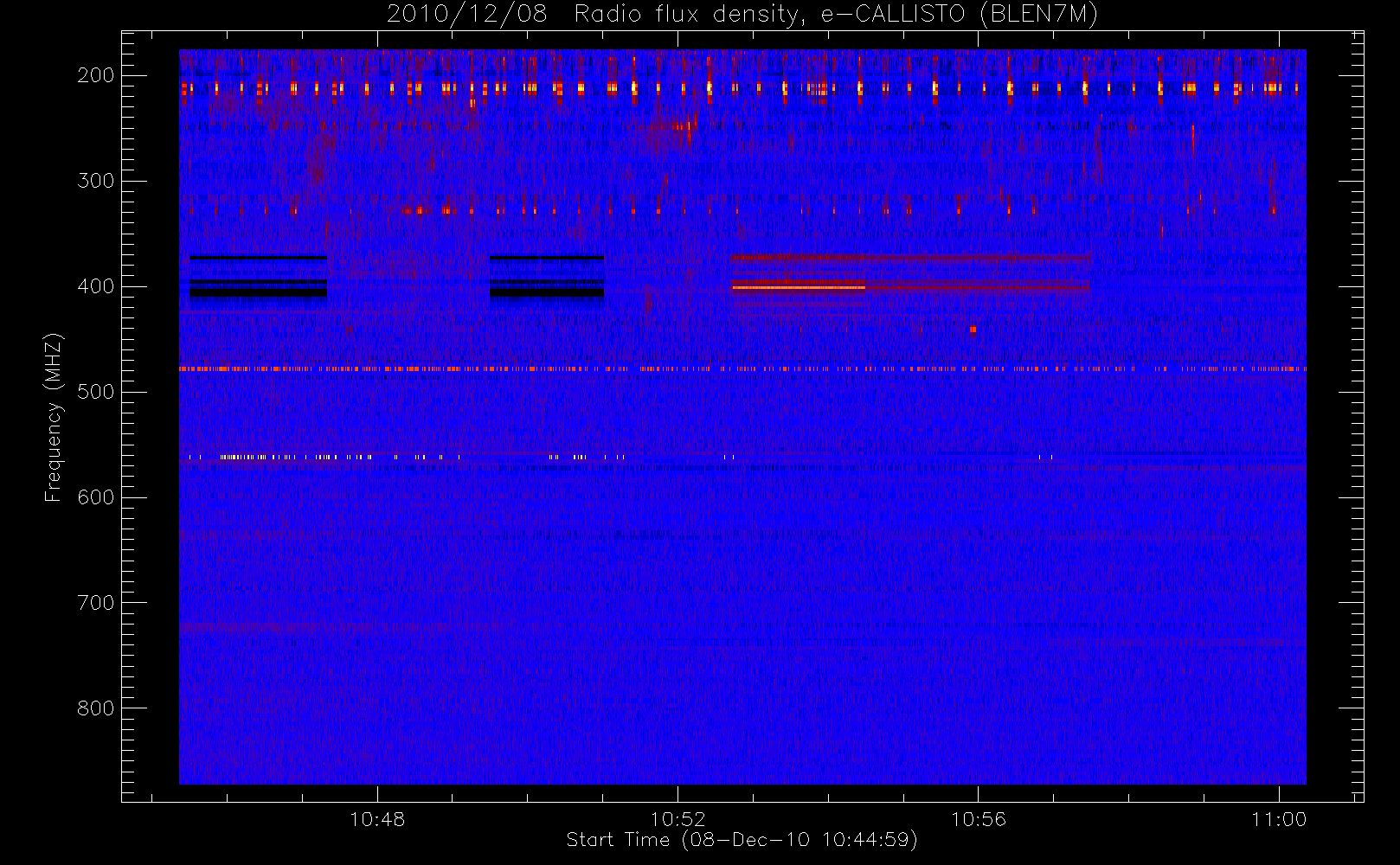Click the 200 frequency tick label

pos(96,75)
